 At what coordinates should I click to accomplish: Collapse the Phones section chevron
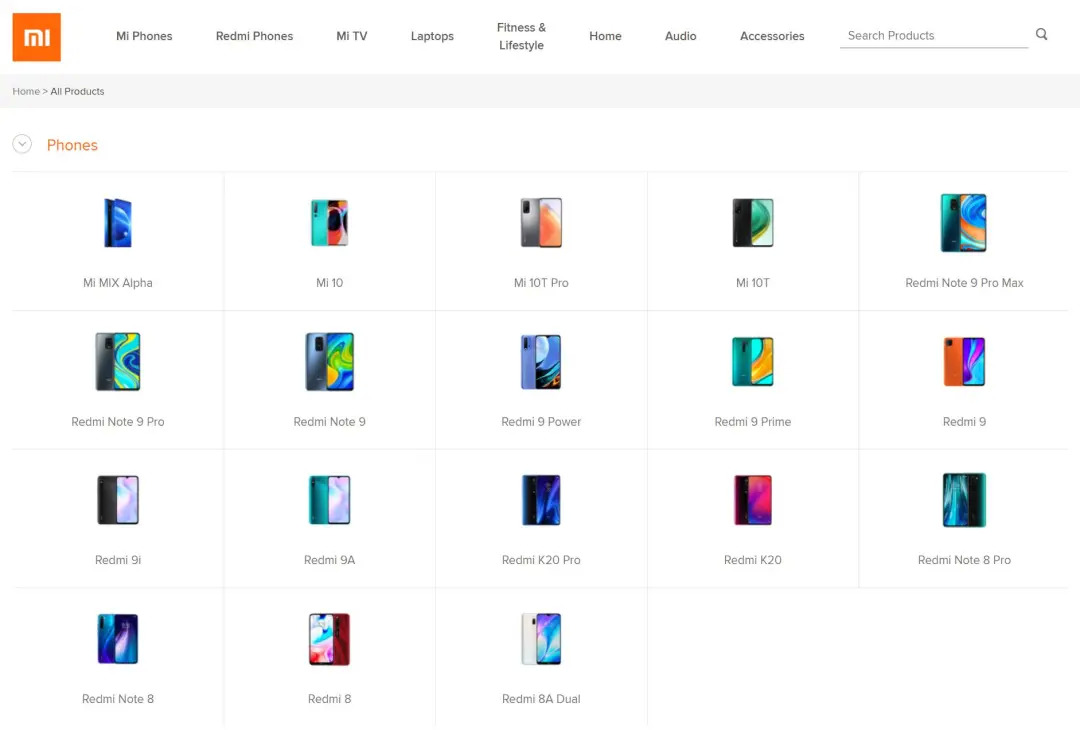click(x=22, y=144)
